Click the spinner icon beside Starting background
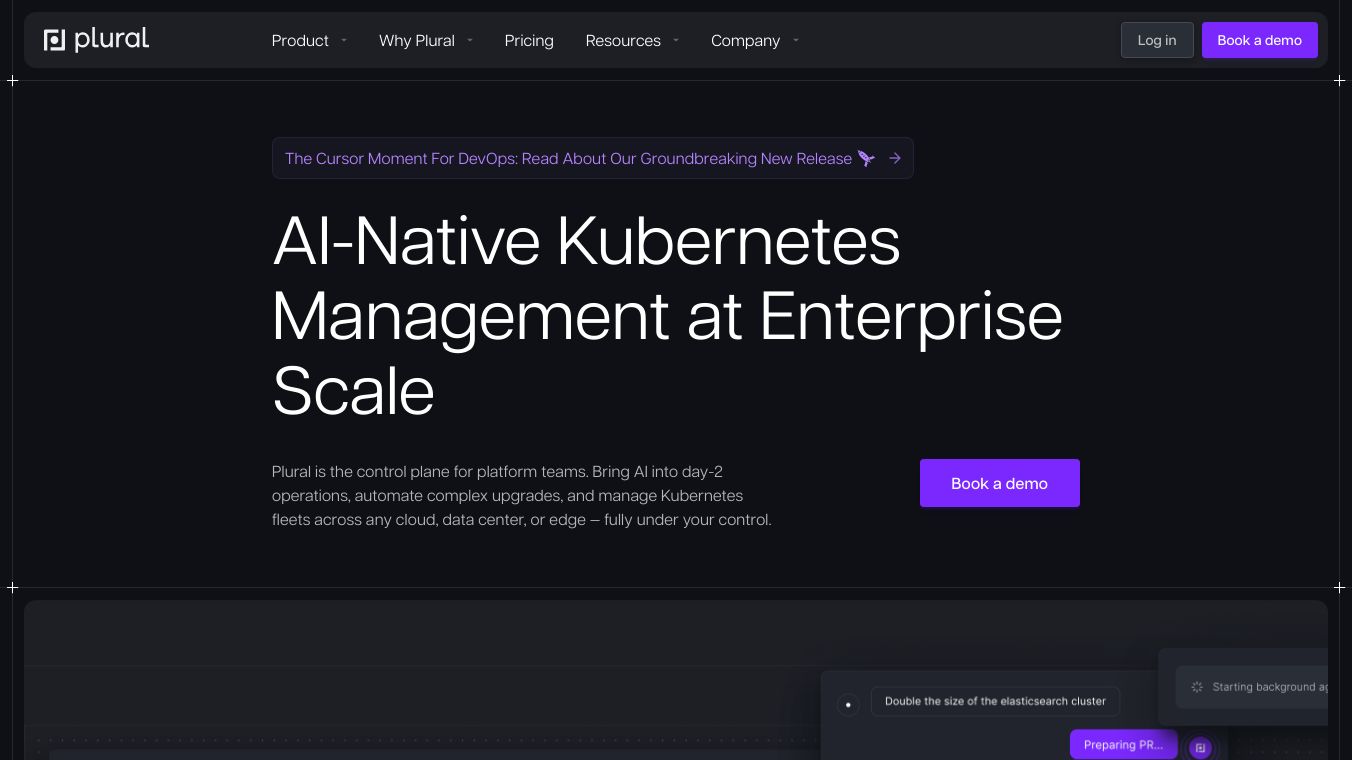 (1197, 687)
